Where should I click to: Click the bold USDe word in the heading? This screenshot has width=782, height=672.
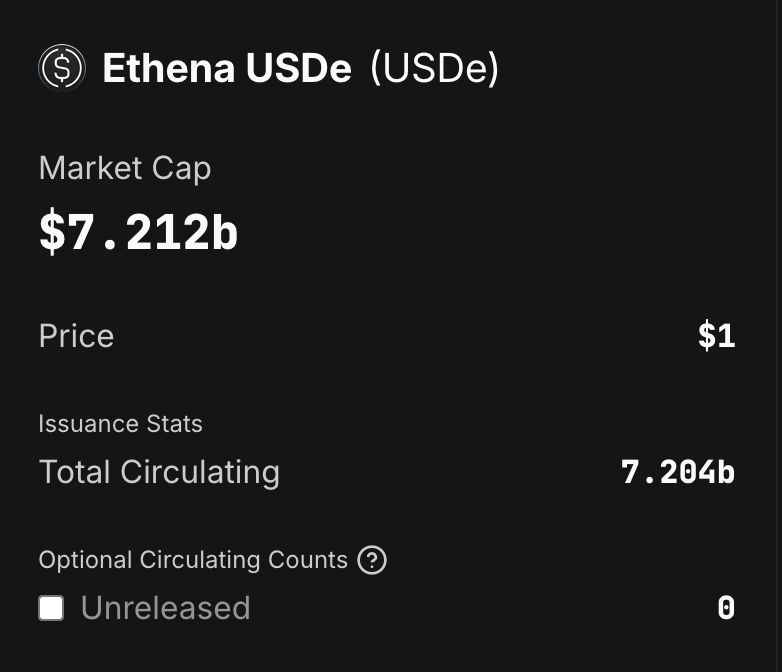[x=298, y=68]
